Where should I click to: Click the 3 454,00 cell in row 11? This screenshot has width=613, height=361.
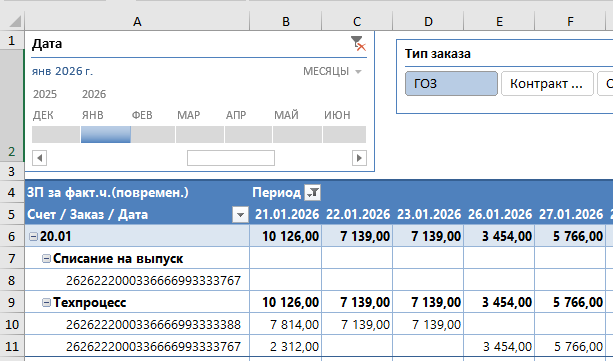click(x=499, y=346)
